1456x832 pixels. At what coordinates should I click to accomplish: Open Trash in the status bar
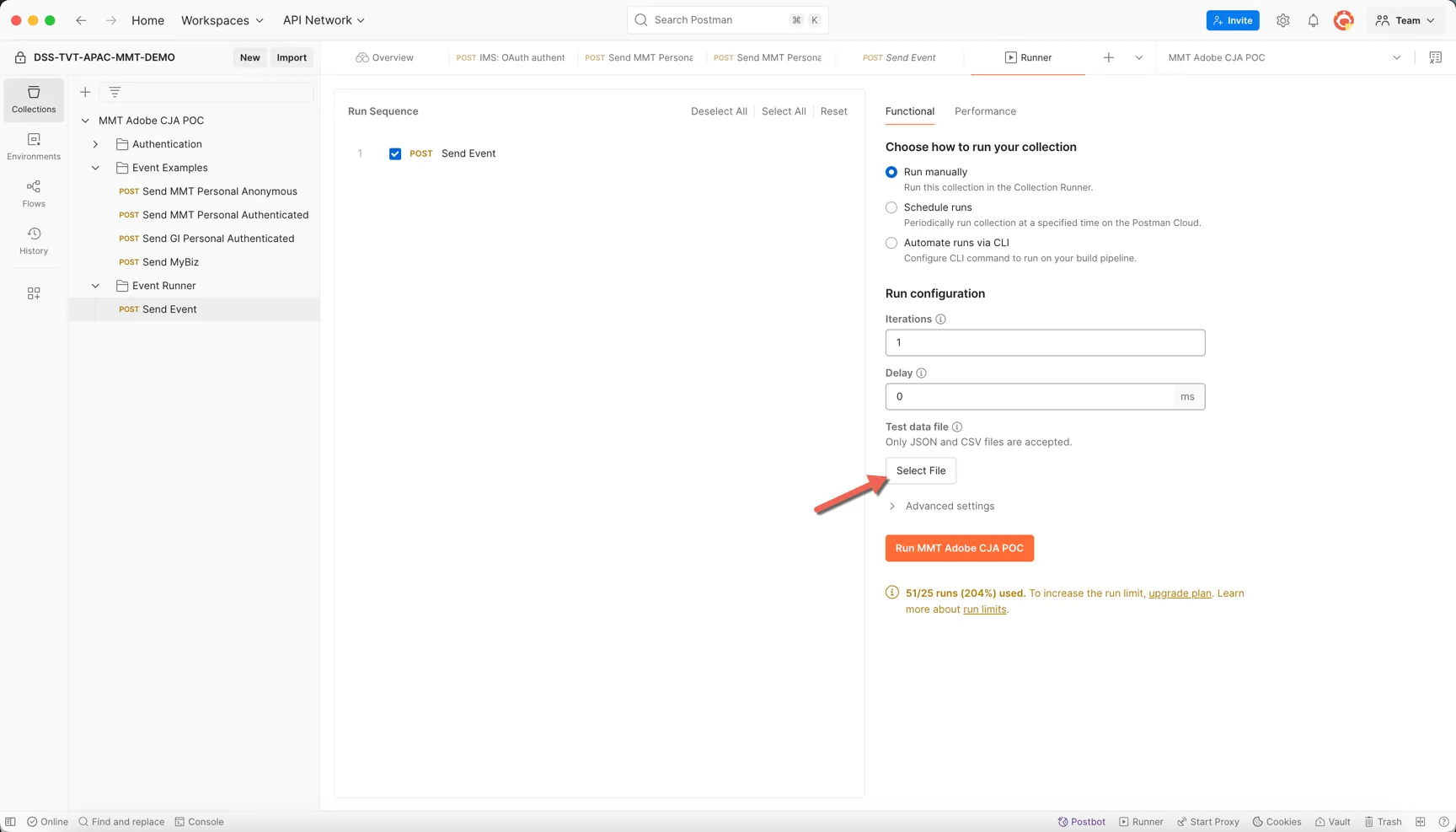pyautogui.click(x=1383, y=822)
